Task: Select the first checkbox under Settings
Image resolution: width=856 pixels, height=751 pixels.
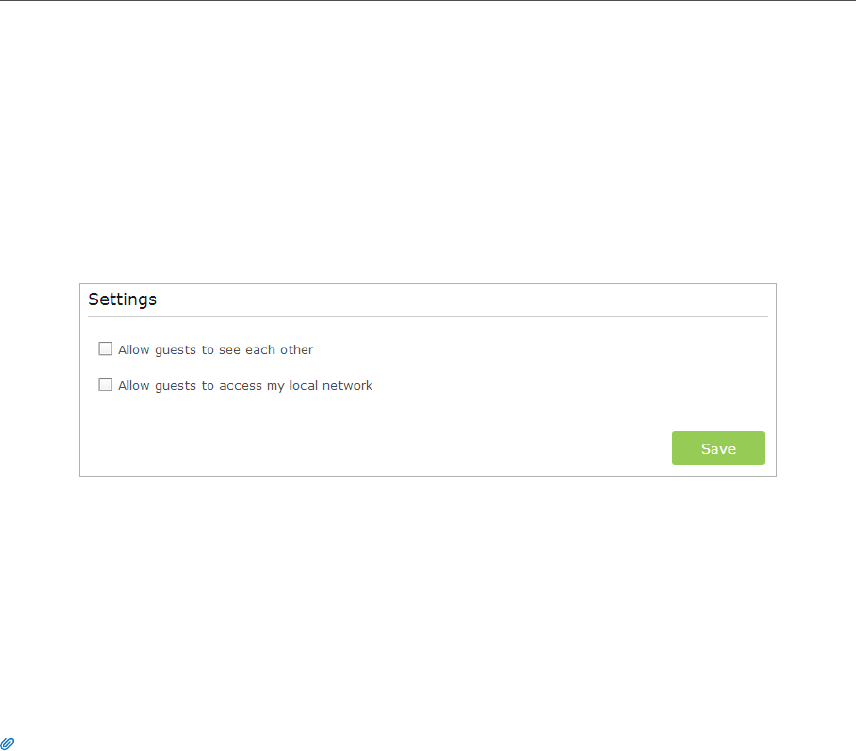Action: (105, 349)
